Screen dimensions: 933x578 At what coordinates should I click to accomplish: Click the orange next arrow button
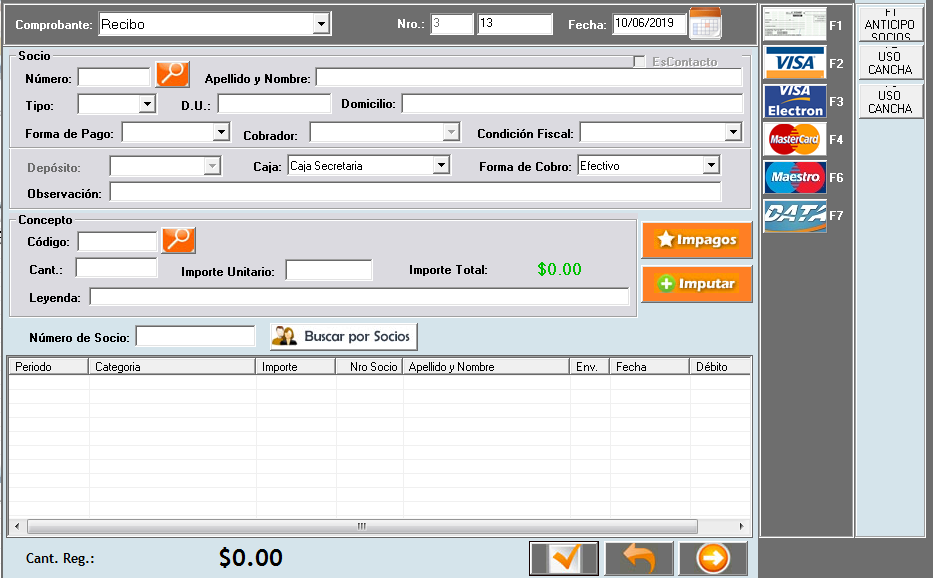tap(713, 559)
